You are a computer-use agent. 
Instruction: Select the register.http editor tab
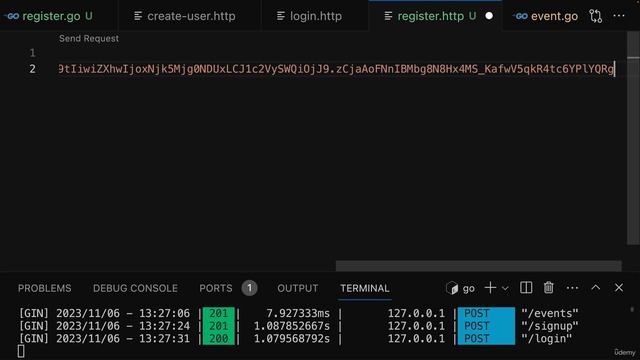[436, 16]
